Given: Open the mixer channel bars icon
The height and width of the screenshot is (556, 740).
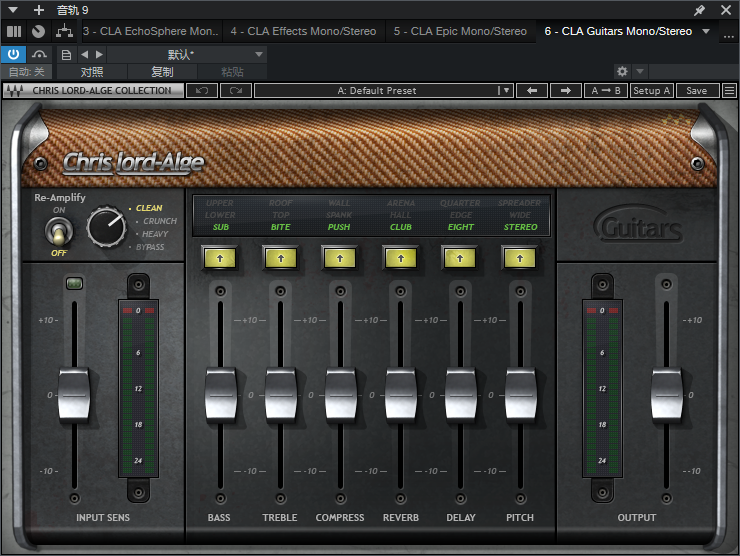Looking at the screenshot, I should tap(14, 32).
